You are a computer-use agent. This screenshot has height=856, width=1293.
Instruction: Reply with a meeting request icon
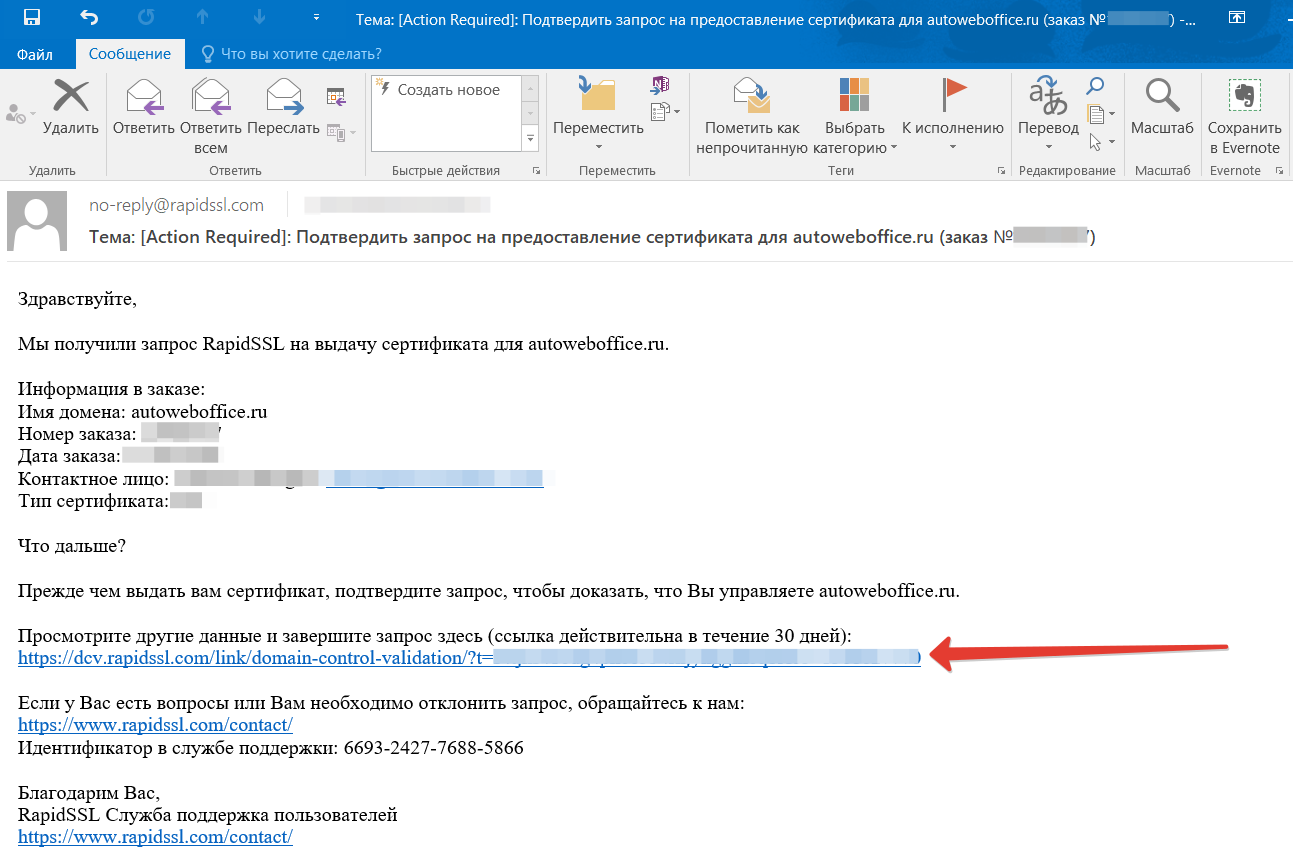pos(336,97)
